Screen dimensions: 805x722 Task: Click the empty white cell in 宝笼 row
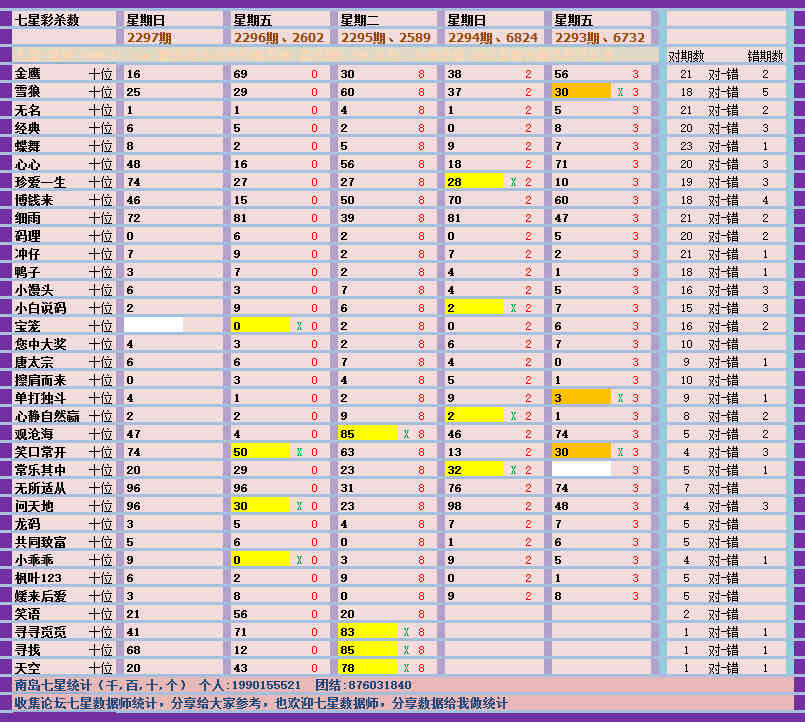pyautogui.click(x=153, y=326)
